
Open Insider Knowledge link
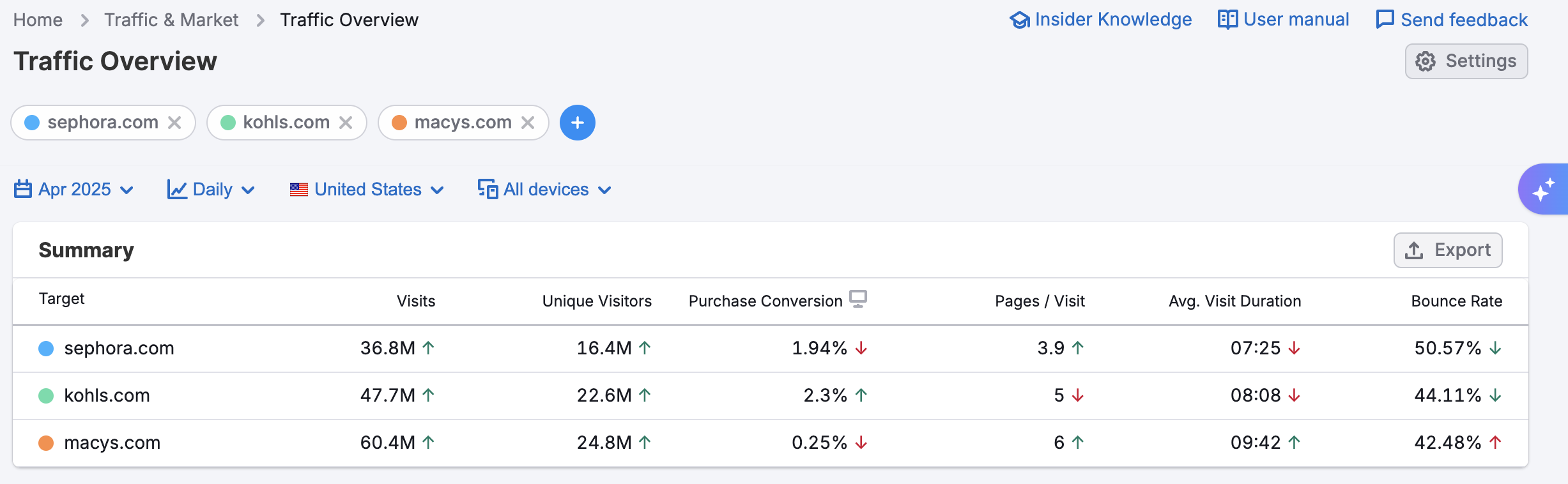coord(1101,20)
